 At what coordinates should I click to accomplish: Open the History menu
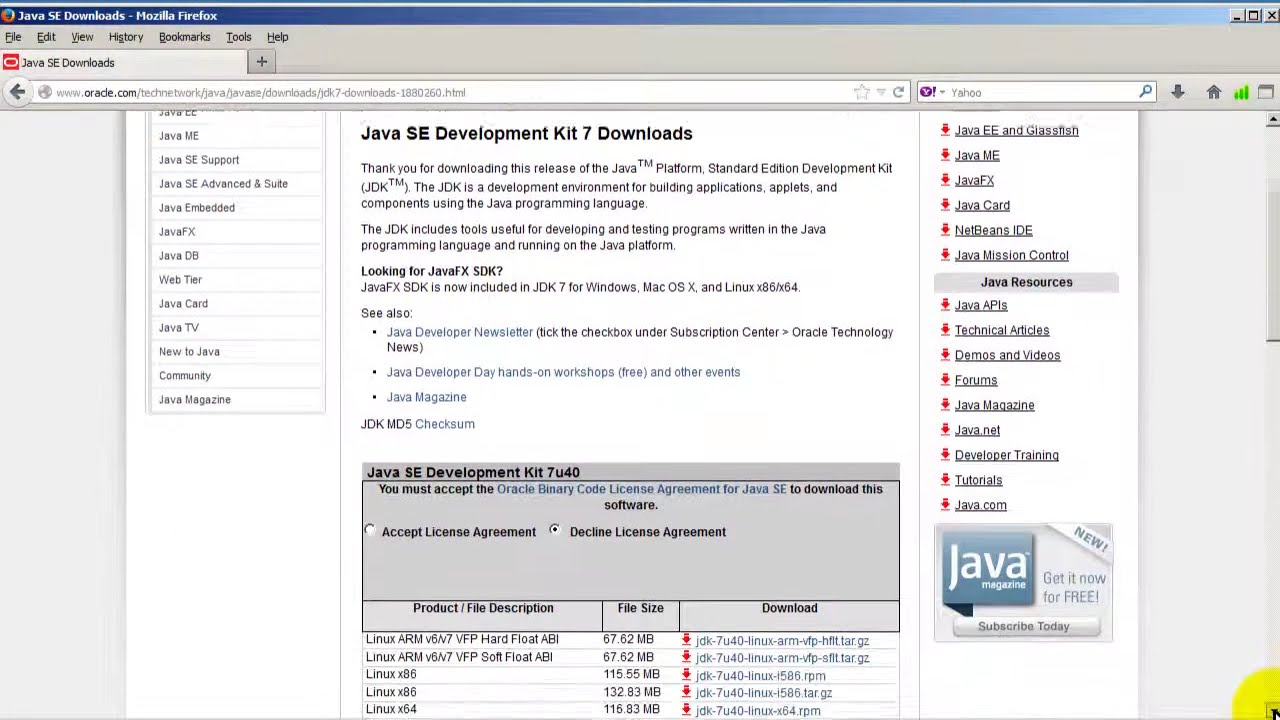pyautogui.click(x=126, y=37)
